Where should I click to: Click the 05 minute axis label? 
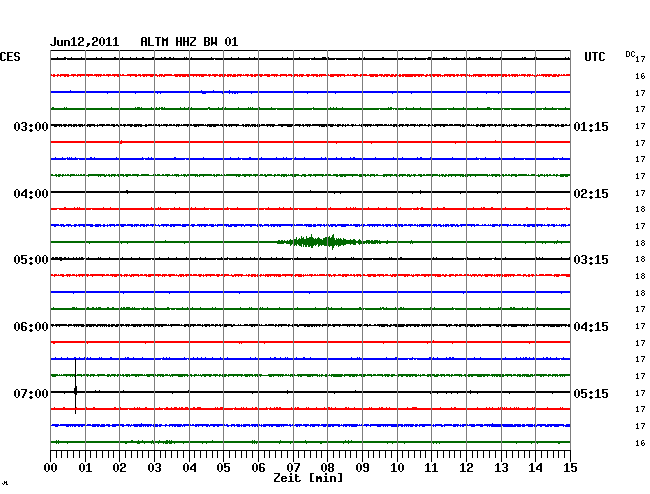[223, 468]
